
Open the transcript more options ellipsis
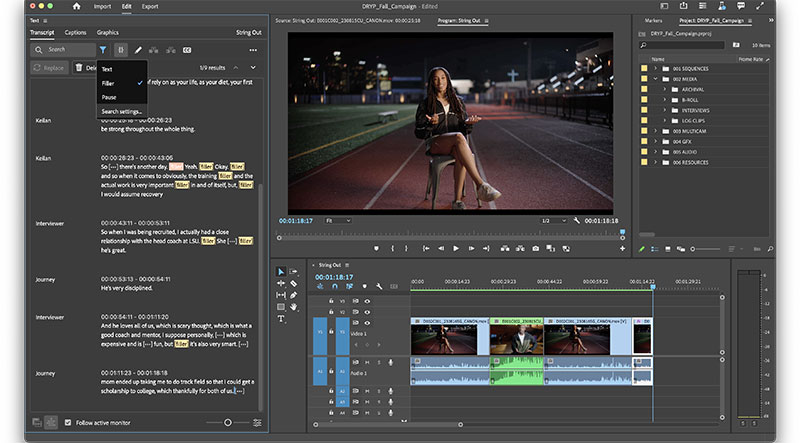[253, 50]
